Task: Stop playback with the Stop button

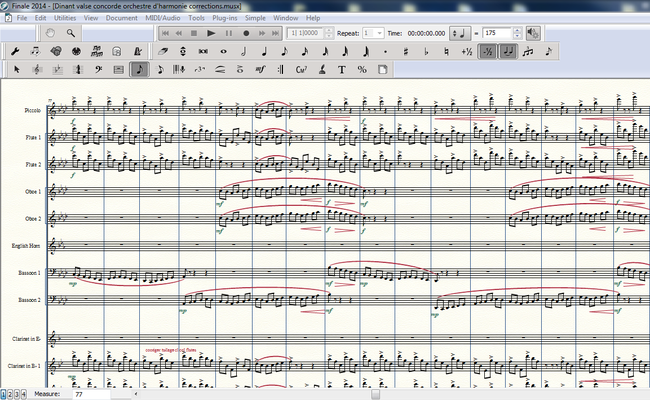Action: pos(194,33)
